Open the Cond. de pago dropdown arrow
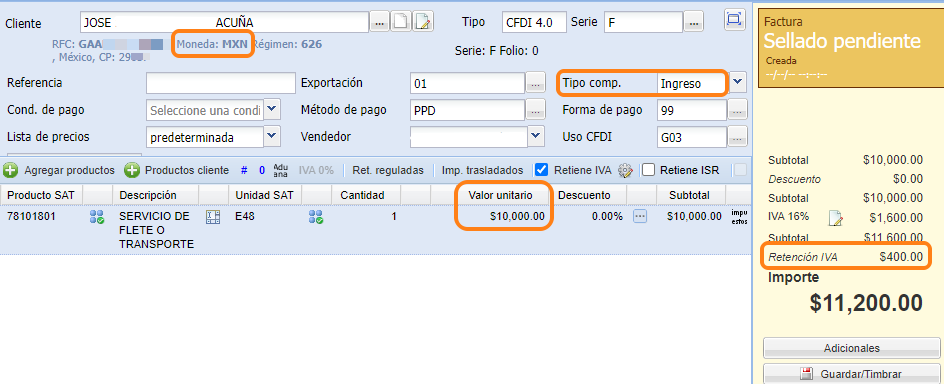Screen dimensions: 944x384 (x=273, y=109)
